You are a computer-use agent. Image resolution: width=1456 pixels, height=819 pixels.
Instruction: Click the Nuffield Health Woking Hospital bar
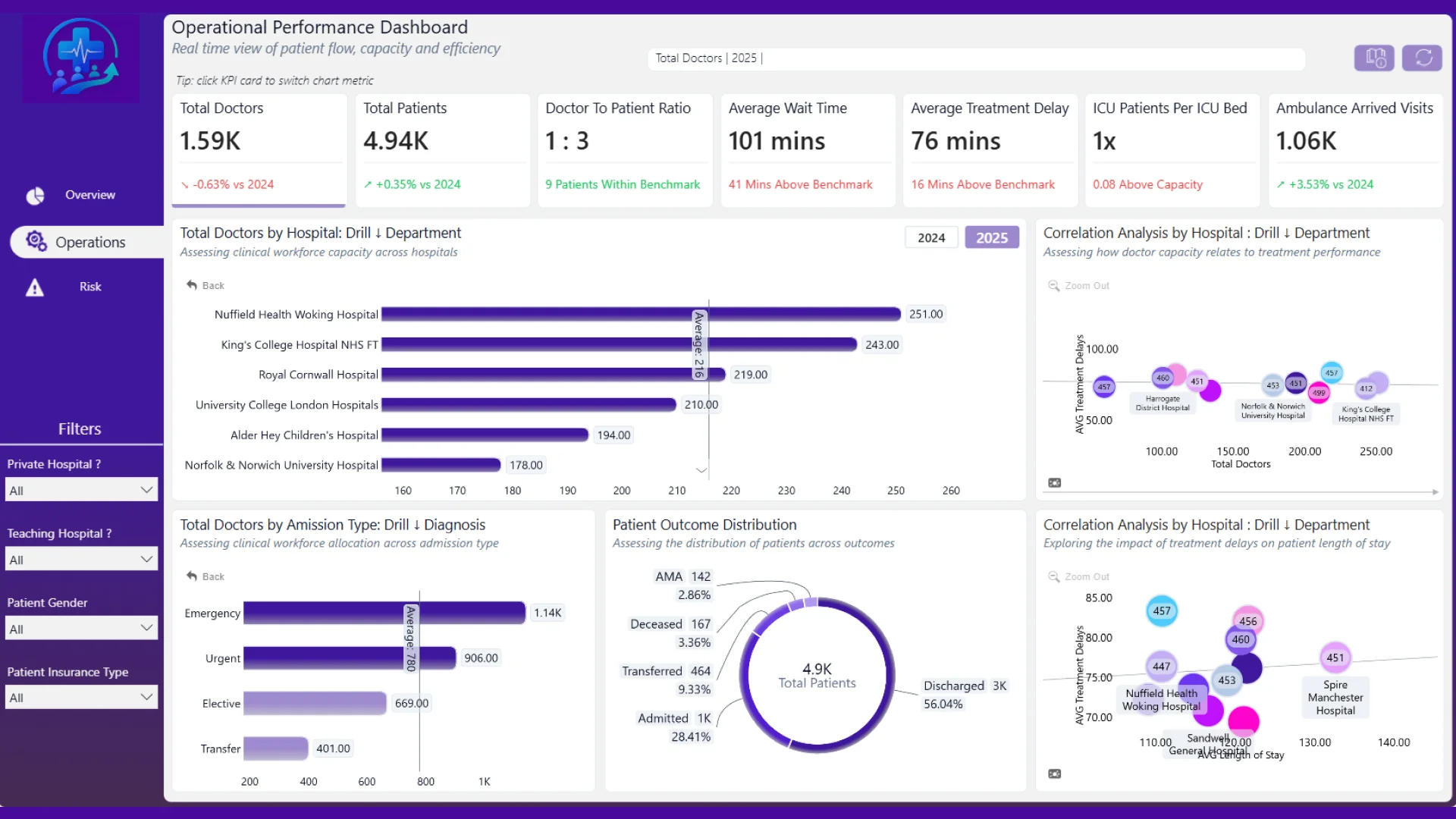[641, 314]
